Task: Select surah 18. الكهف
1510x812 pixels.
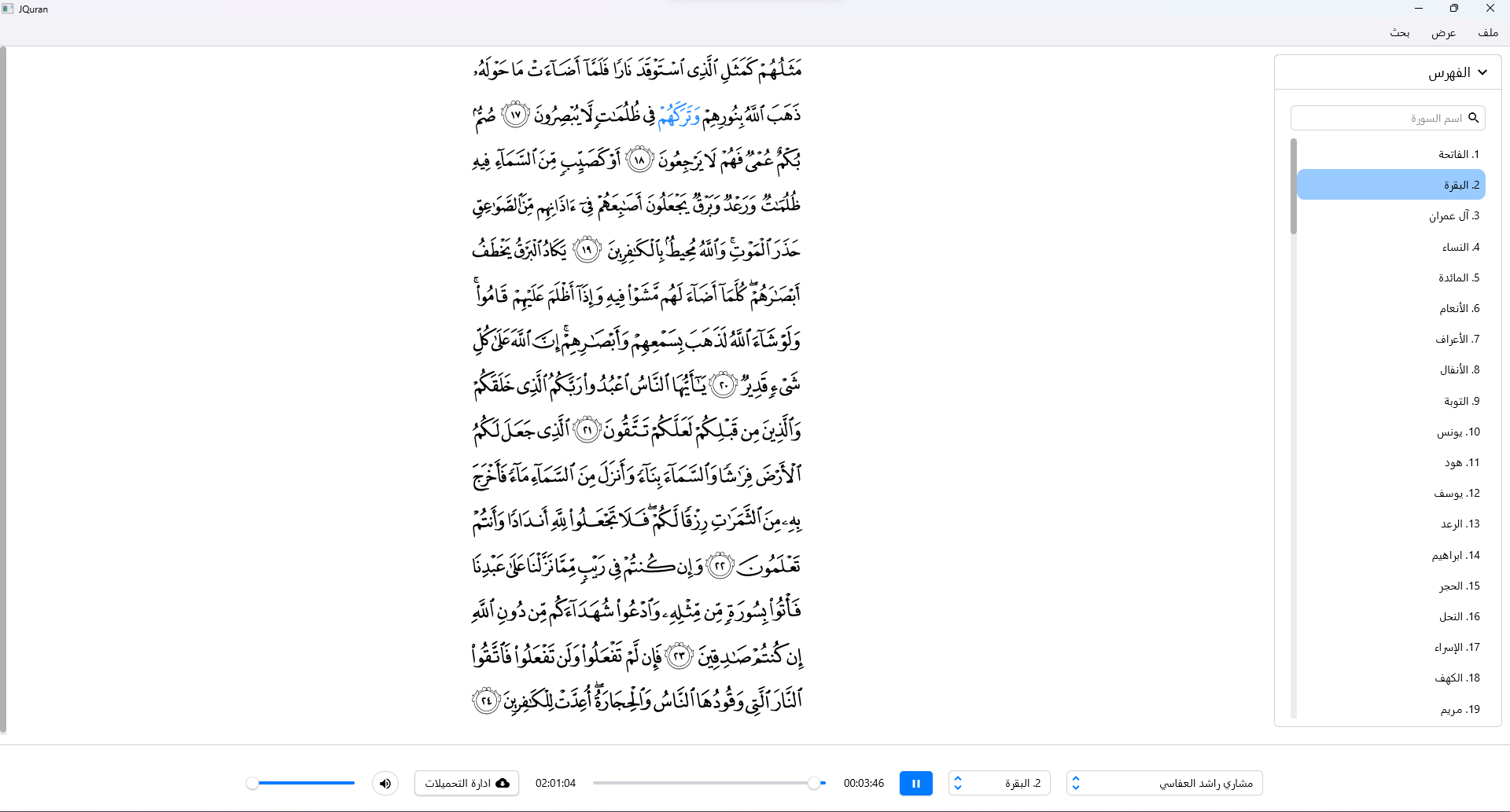Action: coord(1390,678)
